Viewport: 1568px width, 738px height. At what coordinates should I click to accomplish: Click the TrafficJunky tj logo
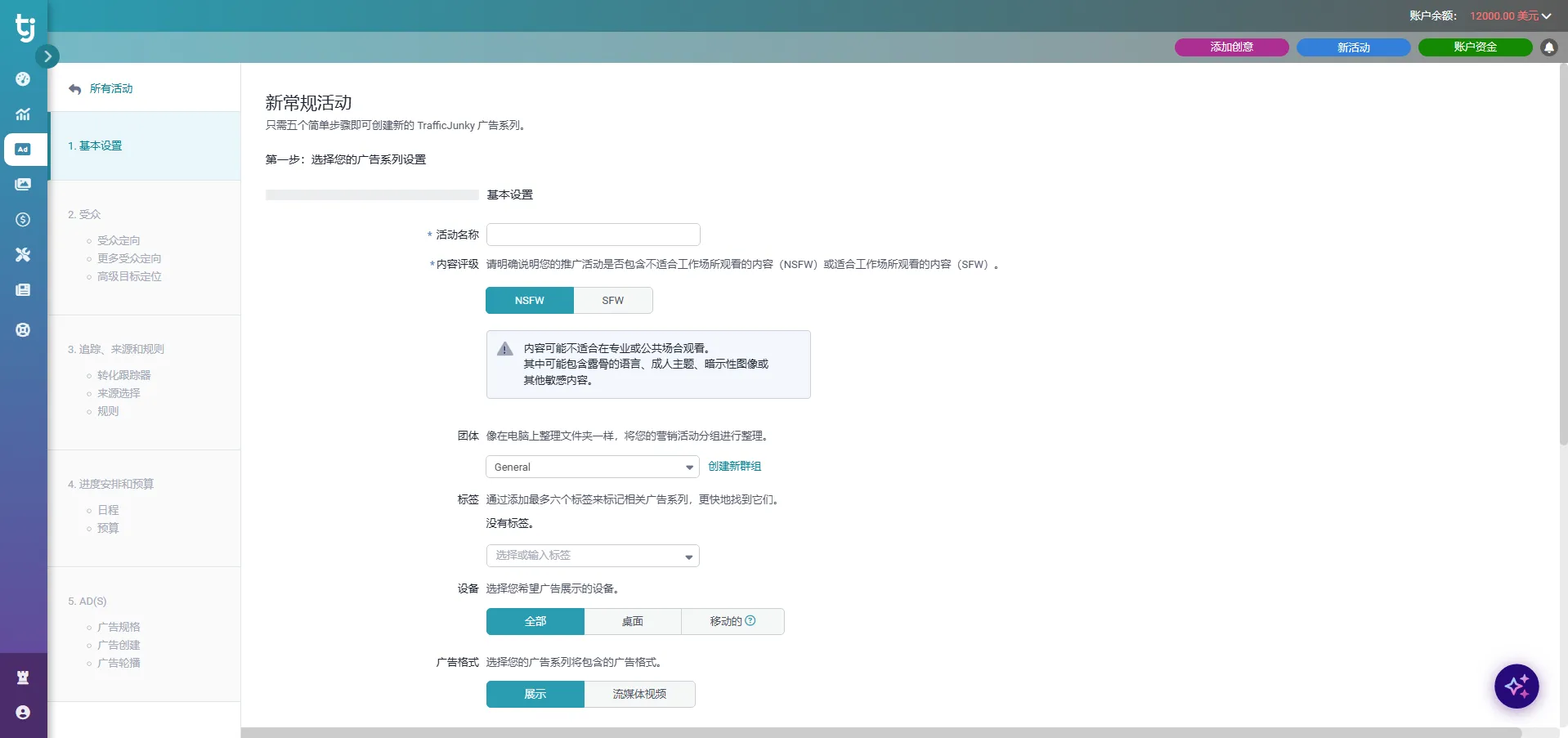tap(25, 27)
